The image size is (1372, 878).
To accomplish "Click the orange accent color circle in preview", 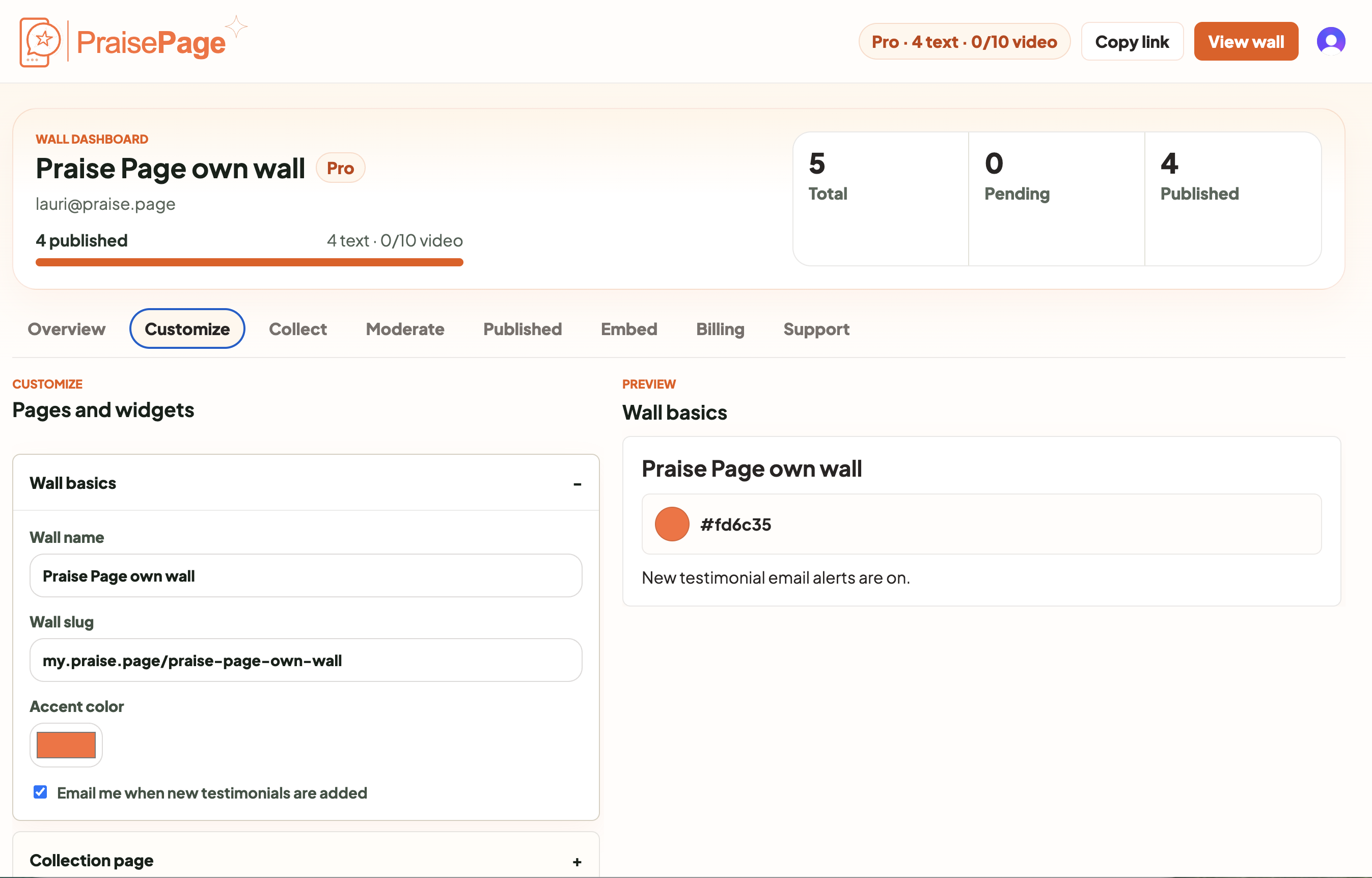I will pyautogui.click(x=672, y=524).
